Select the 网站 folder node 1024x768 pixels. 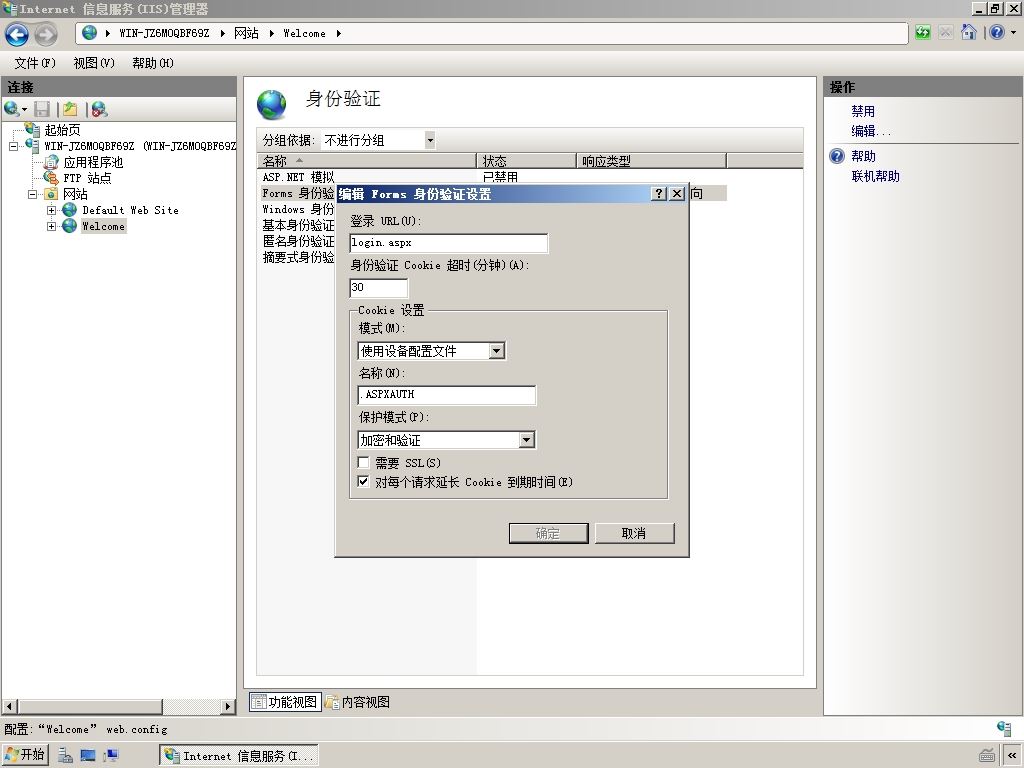[x=75, y=194]
